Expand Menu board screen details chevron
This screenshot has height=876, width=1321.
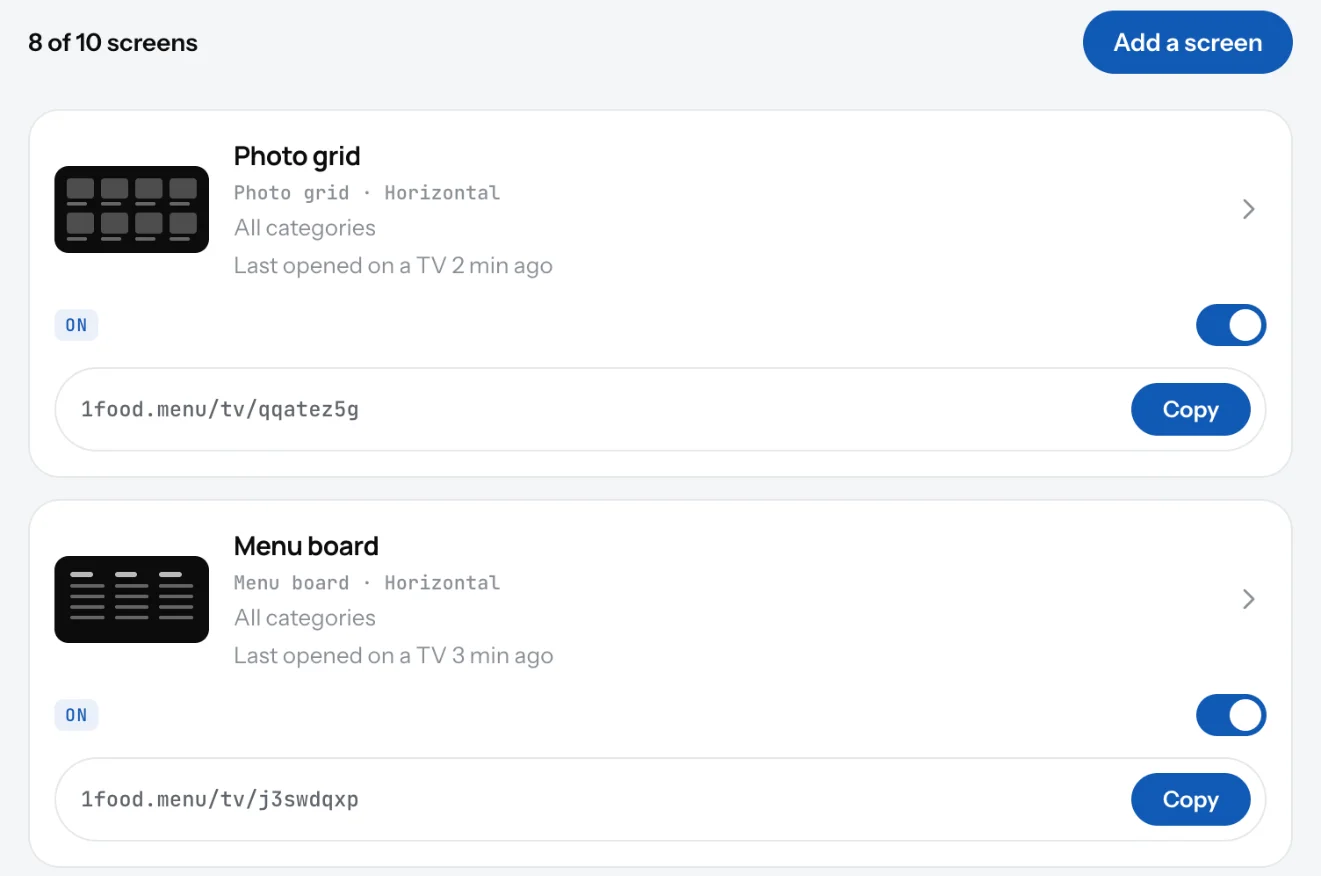[1248, 599]
